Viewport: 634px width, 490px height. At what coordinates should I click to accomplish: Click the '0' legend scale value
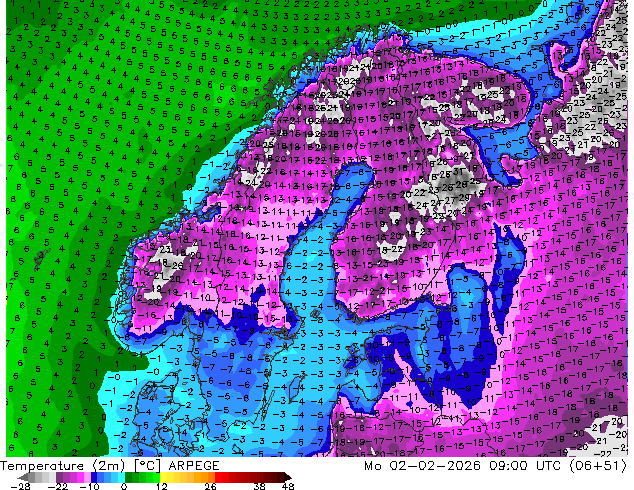[124, 486]
